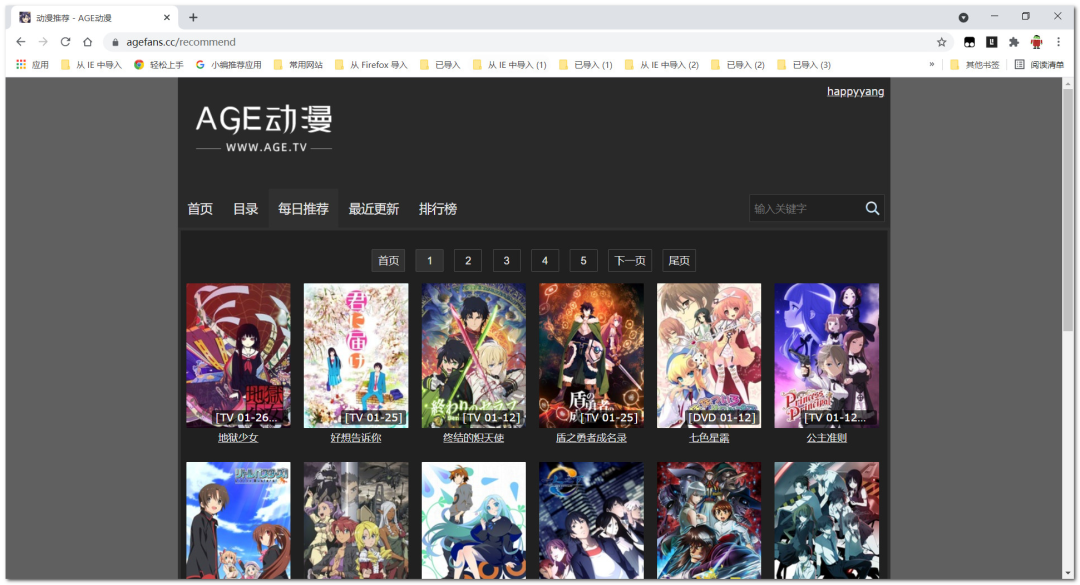Click the back navigation arrow
The height and width of the screenshot is (585, 1080).
click(x=21, y=42)
